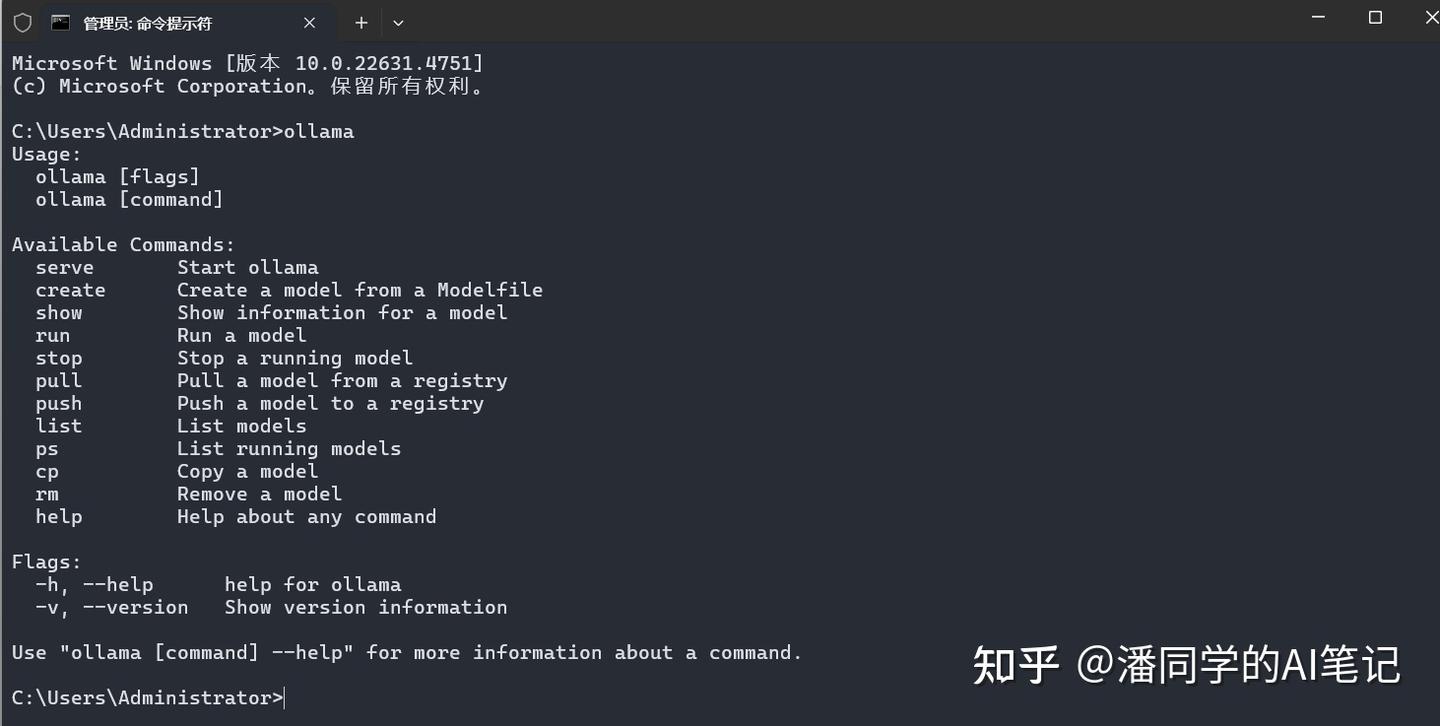Minimize the terminal window
Screen dimensions: 1440x726
pyautogui.click(x=1320, y=18)
